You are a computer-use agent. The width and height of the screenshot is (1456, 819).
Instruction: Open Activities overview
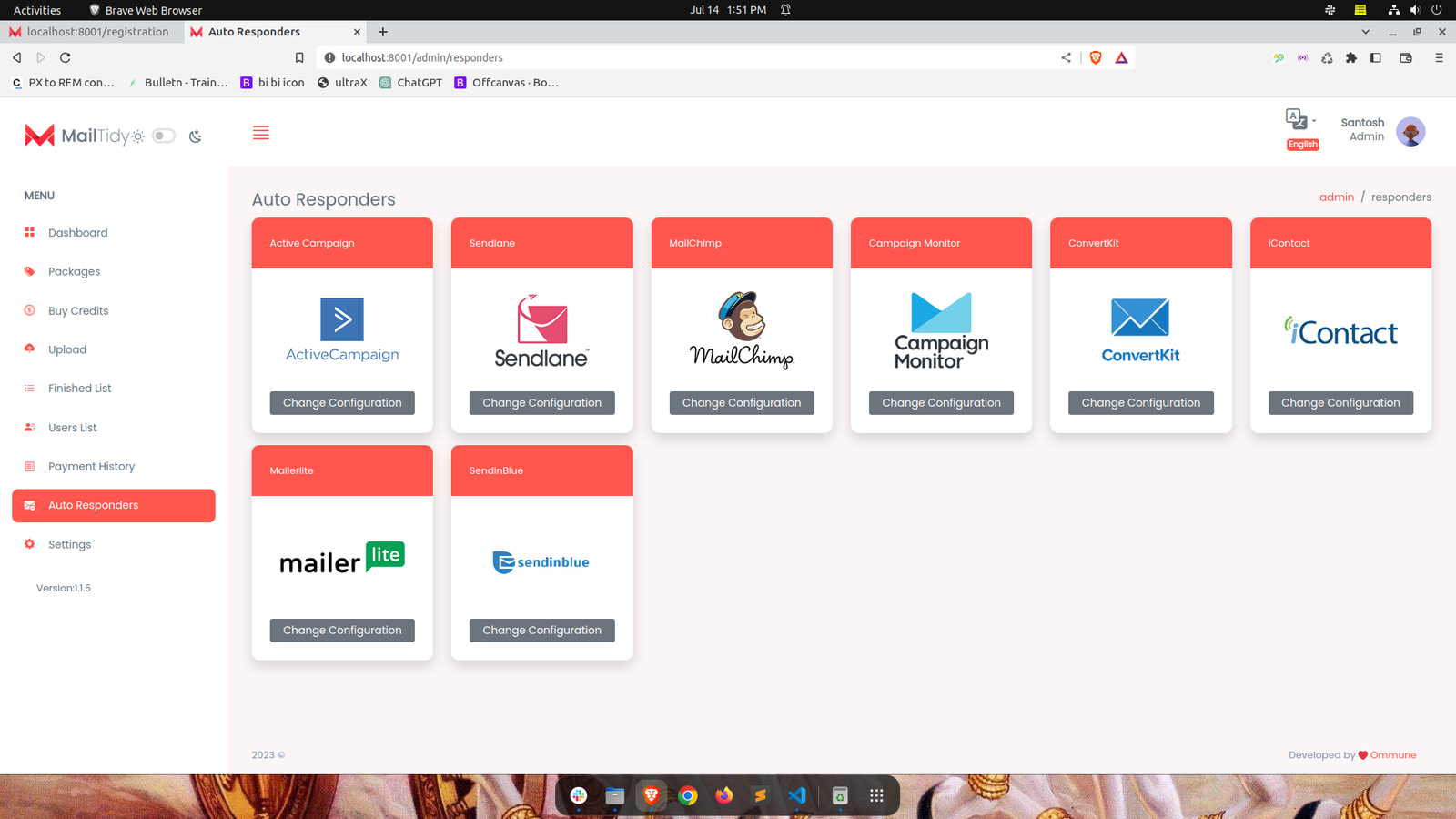tap(37, 10)
